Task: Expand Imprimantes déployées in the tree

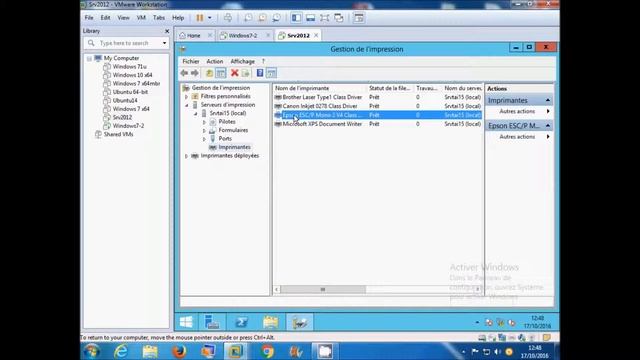Action: [x=187, y=156]
